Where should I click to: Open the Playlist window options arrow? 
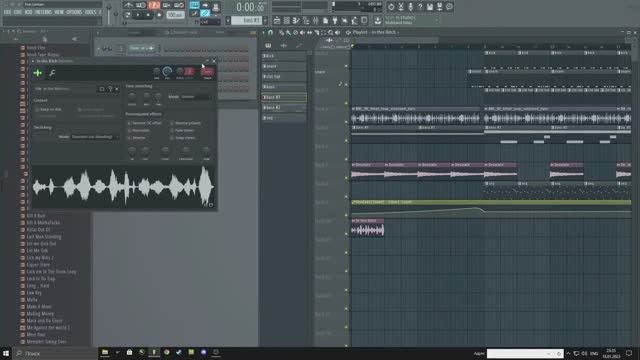point(264,32)
